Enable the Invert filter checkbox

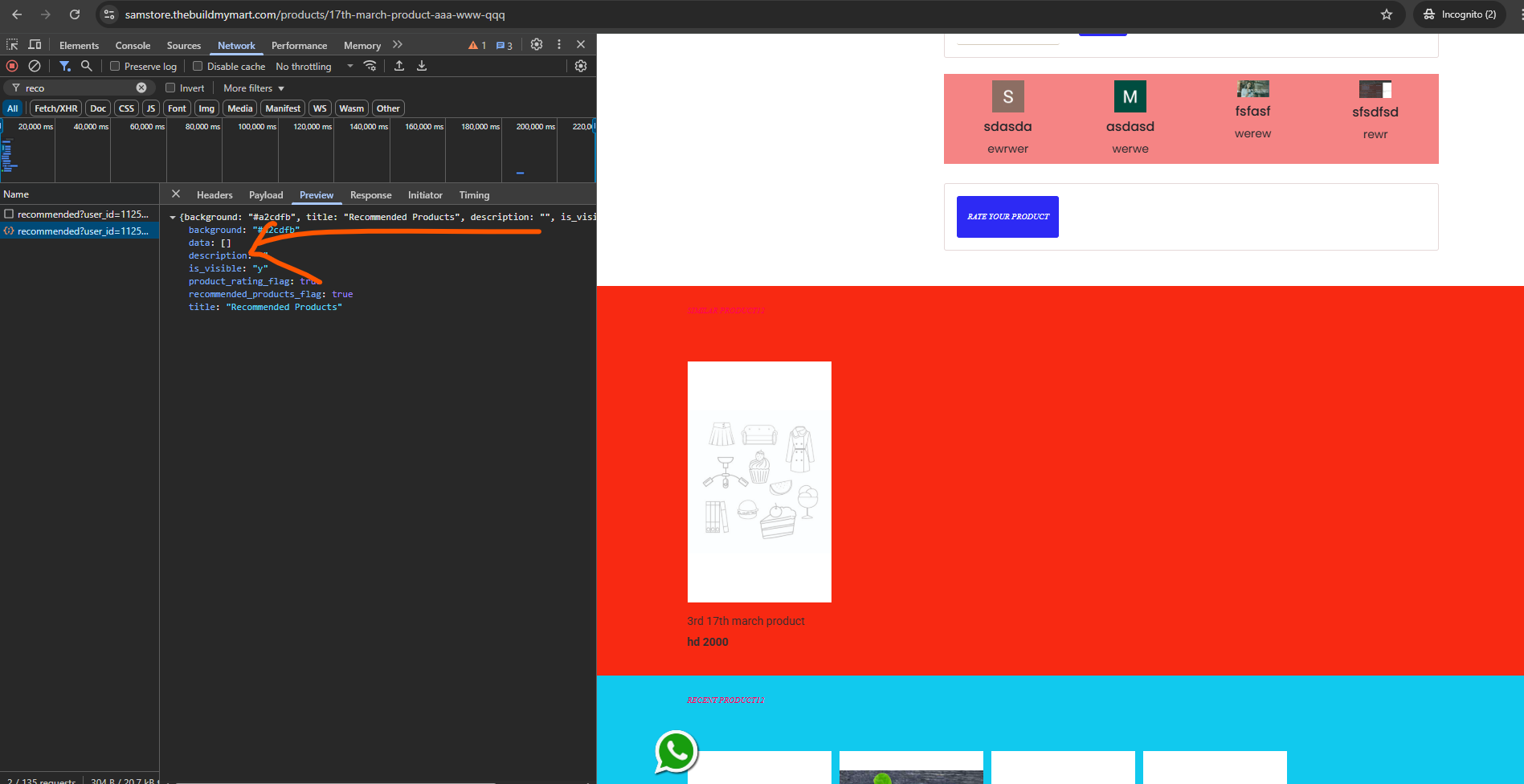[x=170, y=88]
